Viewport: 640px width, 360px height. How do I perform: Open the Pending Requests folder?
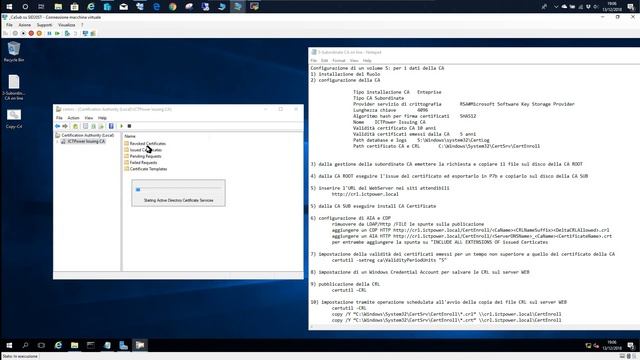tap(145, 156)
